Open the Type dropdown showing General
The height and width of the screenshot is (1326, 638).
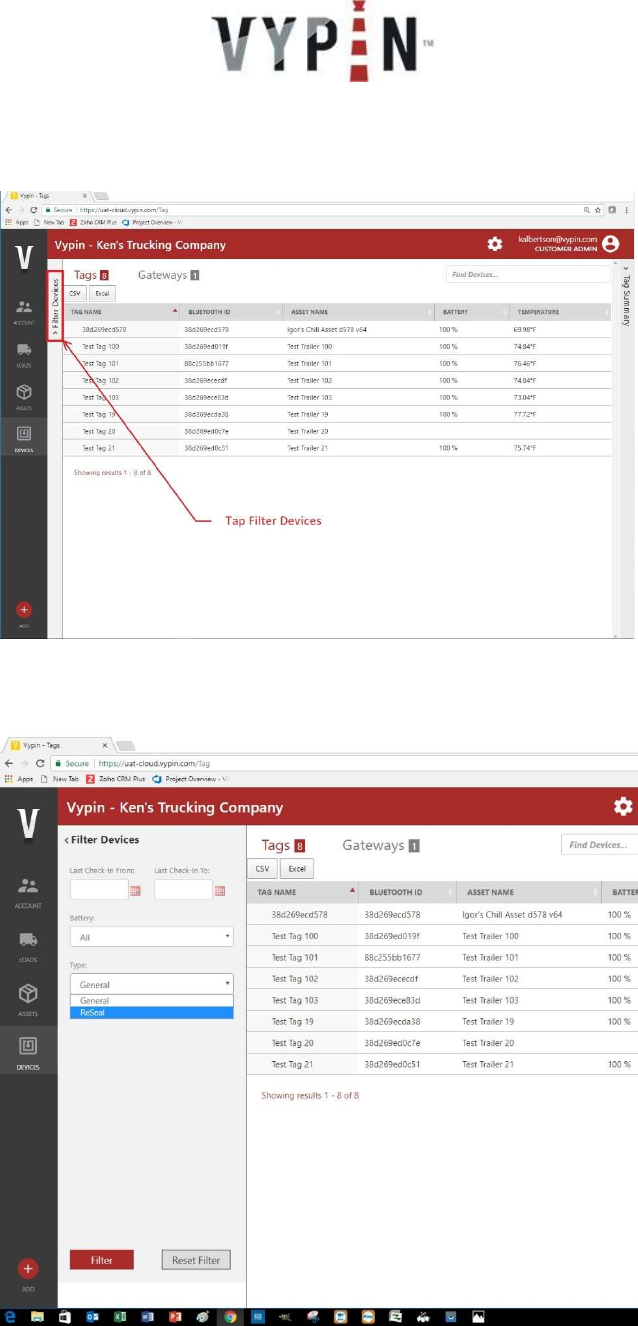[151, 984]
